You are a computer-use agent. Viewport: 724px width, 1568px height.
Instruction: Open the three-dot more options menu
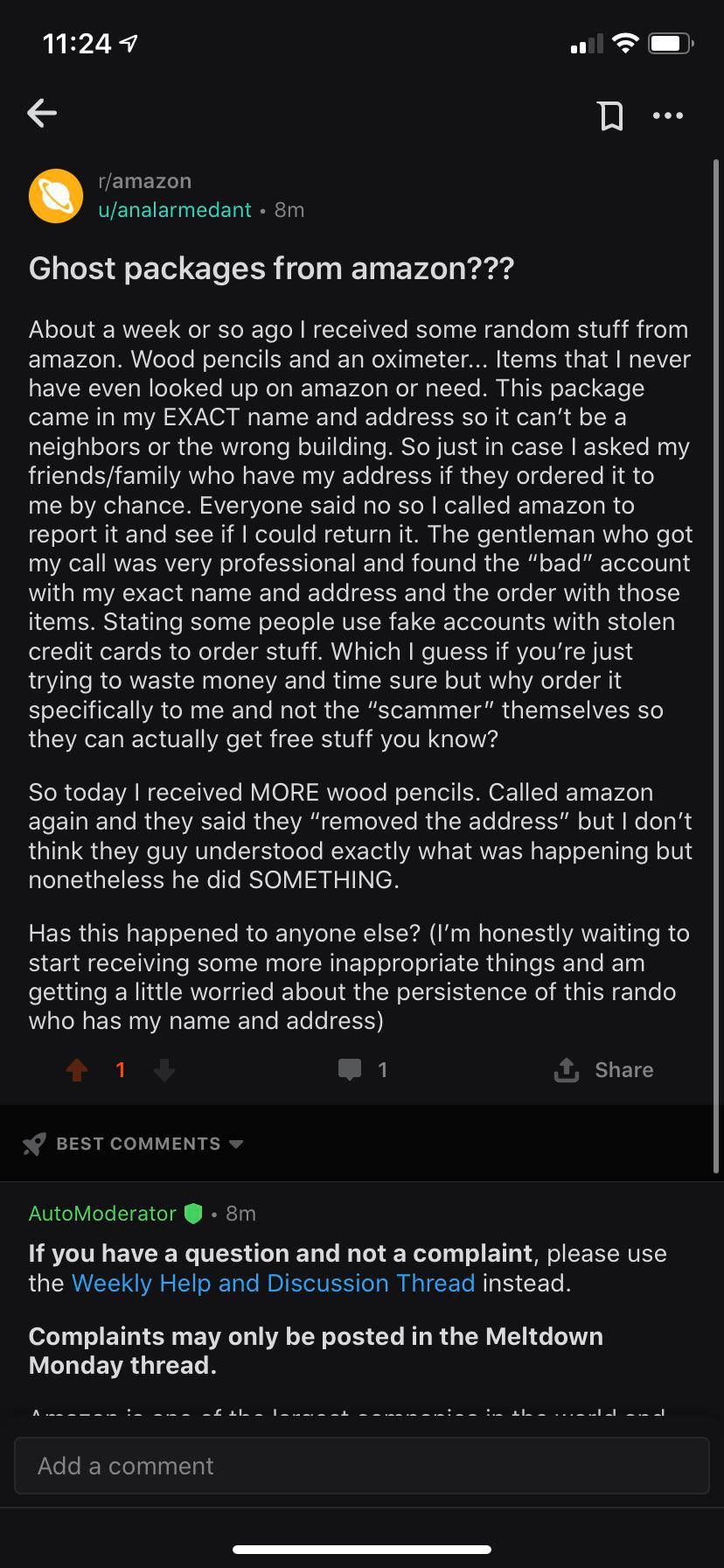click(x=668, y=115)
